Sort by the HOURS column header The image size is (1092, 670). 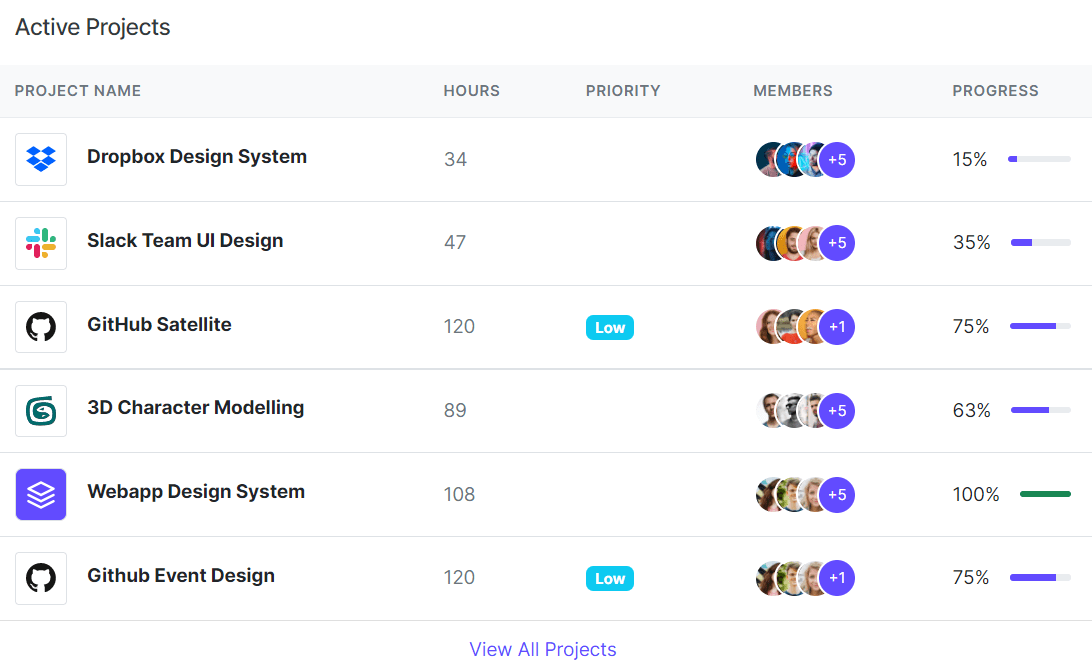(x=471, y=91)
